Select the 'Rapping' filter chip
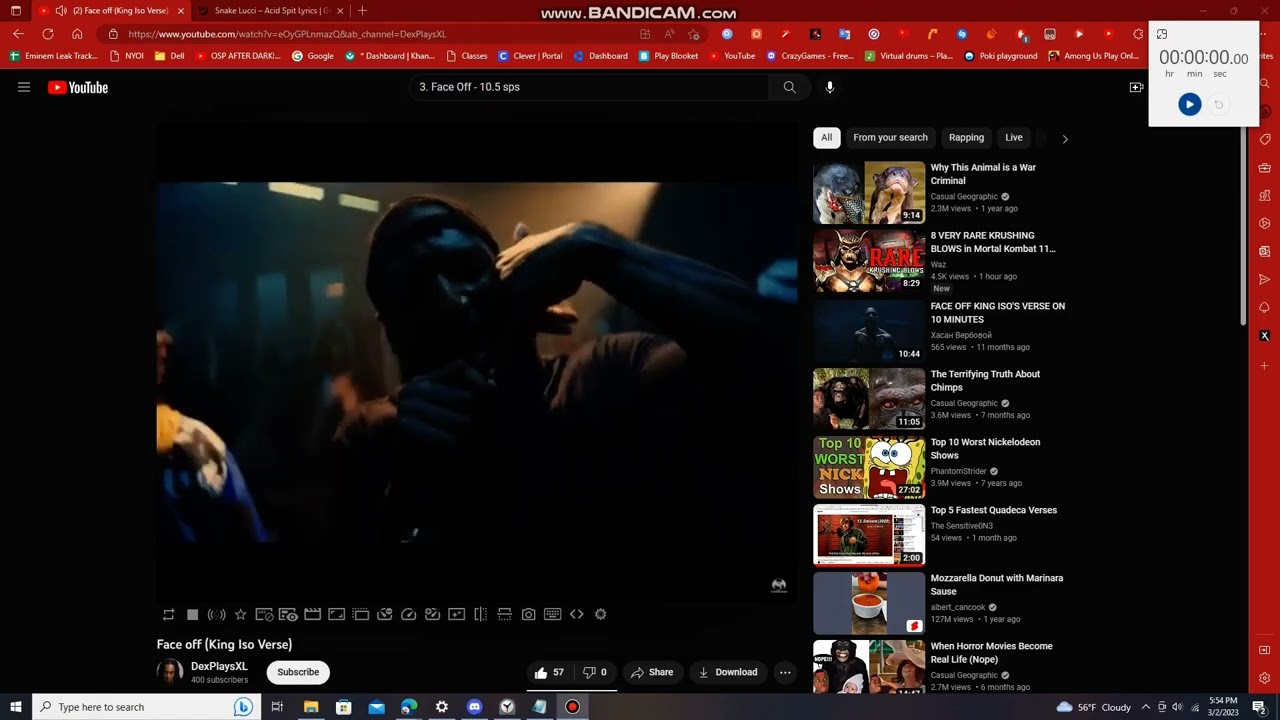The width and height of the screenshot is (1280, 720). pos(966,138)
